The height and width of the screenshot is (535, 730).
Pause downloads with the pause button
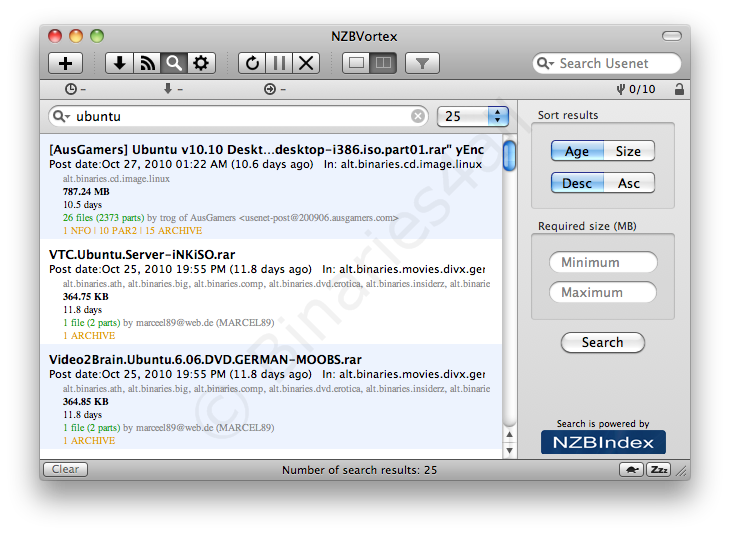tap(279, 63)
